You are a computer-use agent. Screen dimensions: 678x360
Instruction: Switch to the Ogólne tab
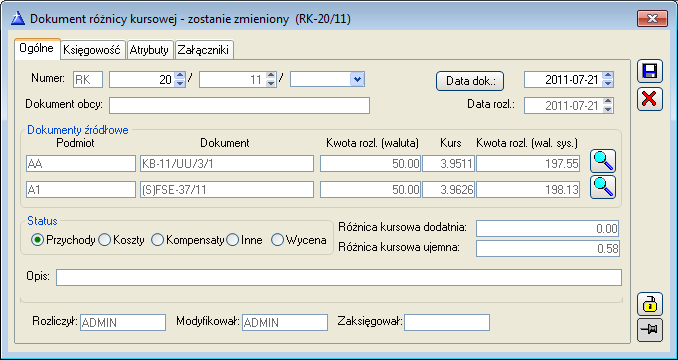click(37, 48)
